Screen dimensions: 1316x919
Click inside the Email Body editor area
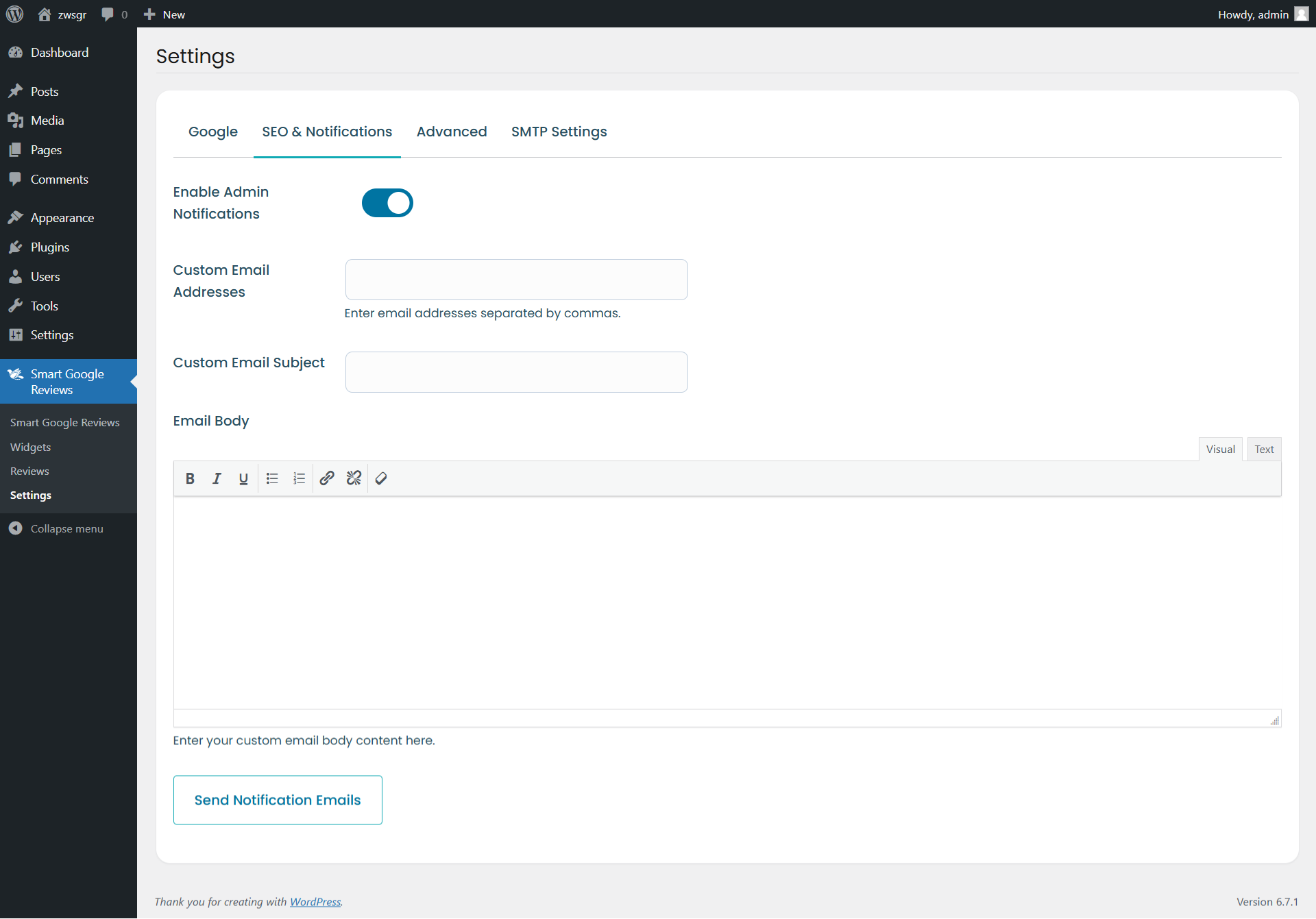[x=727, y=603]
